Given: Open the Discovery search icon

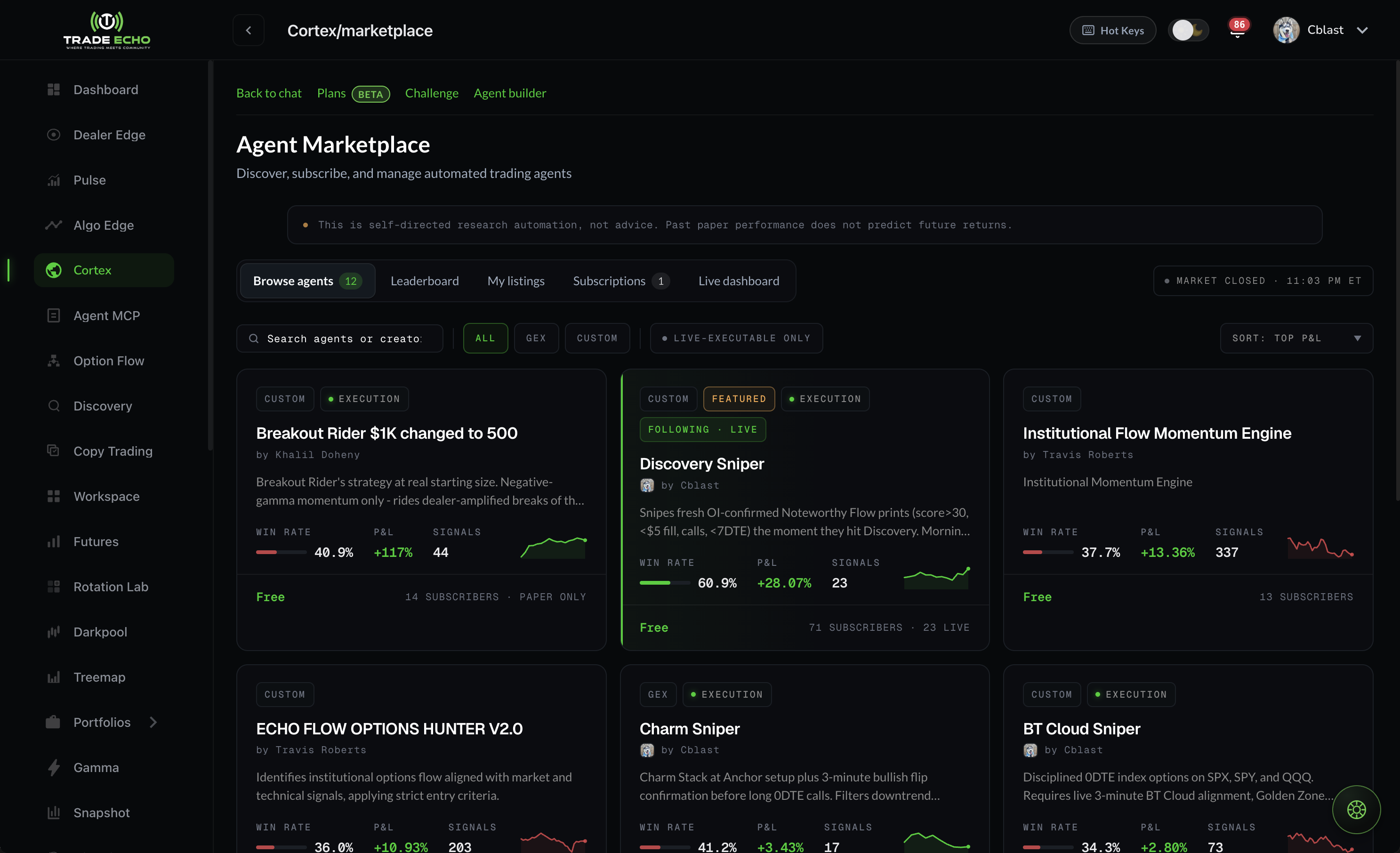Looking at the screenshot, I should pos(53,406).
